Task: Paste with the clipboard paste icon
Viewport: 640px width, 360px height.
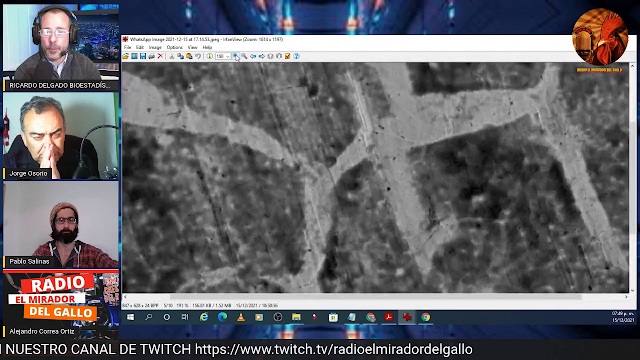Action: (x=189, y=56)
